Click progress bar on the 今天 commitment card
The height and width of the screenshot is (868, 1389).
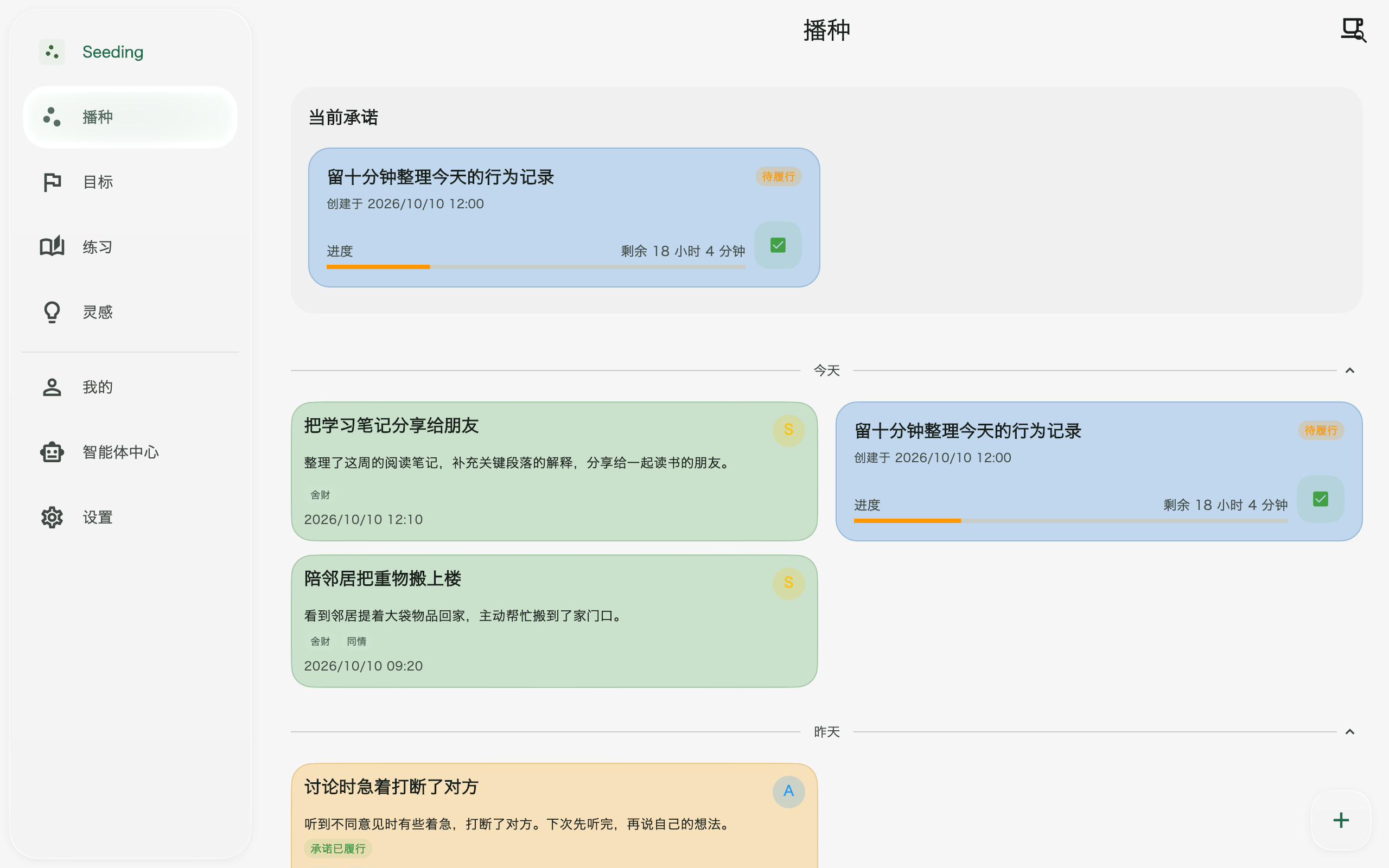pos(1071,521)
